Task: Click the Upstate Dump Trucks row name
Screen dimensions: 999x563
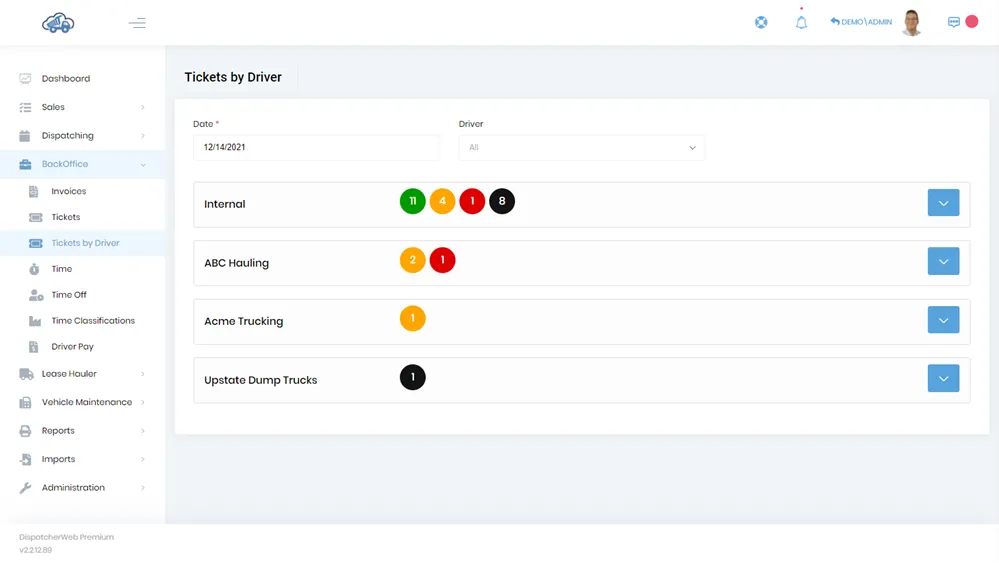Action: click(x=261, y=380)
